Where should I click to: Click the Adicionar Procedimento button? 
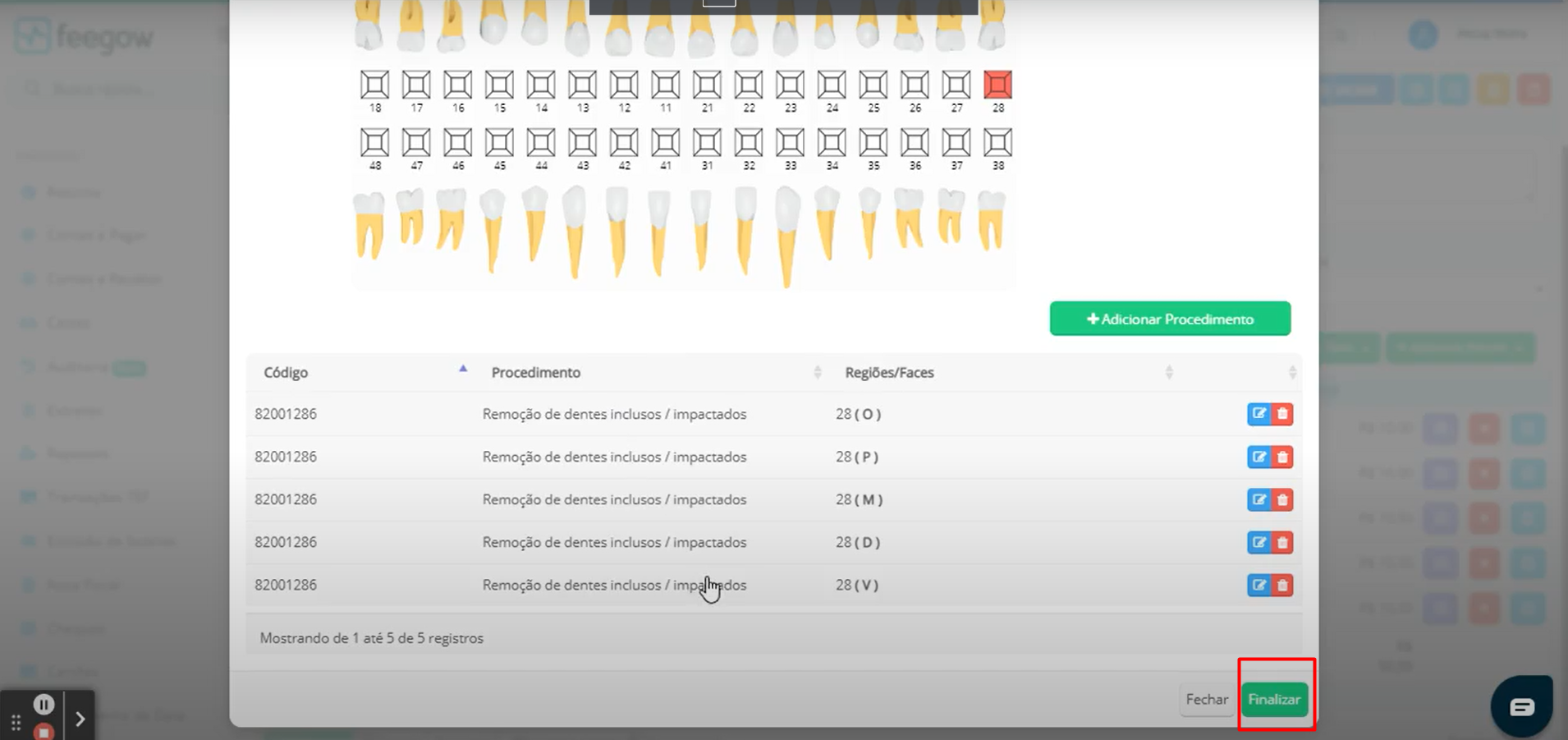click(x=1170, y=319)
